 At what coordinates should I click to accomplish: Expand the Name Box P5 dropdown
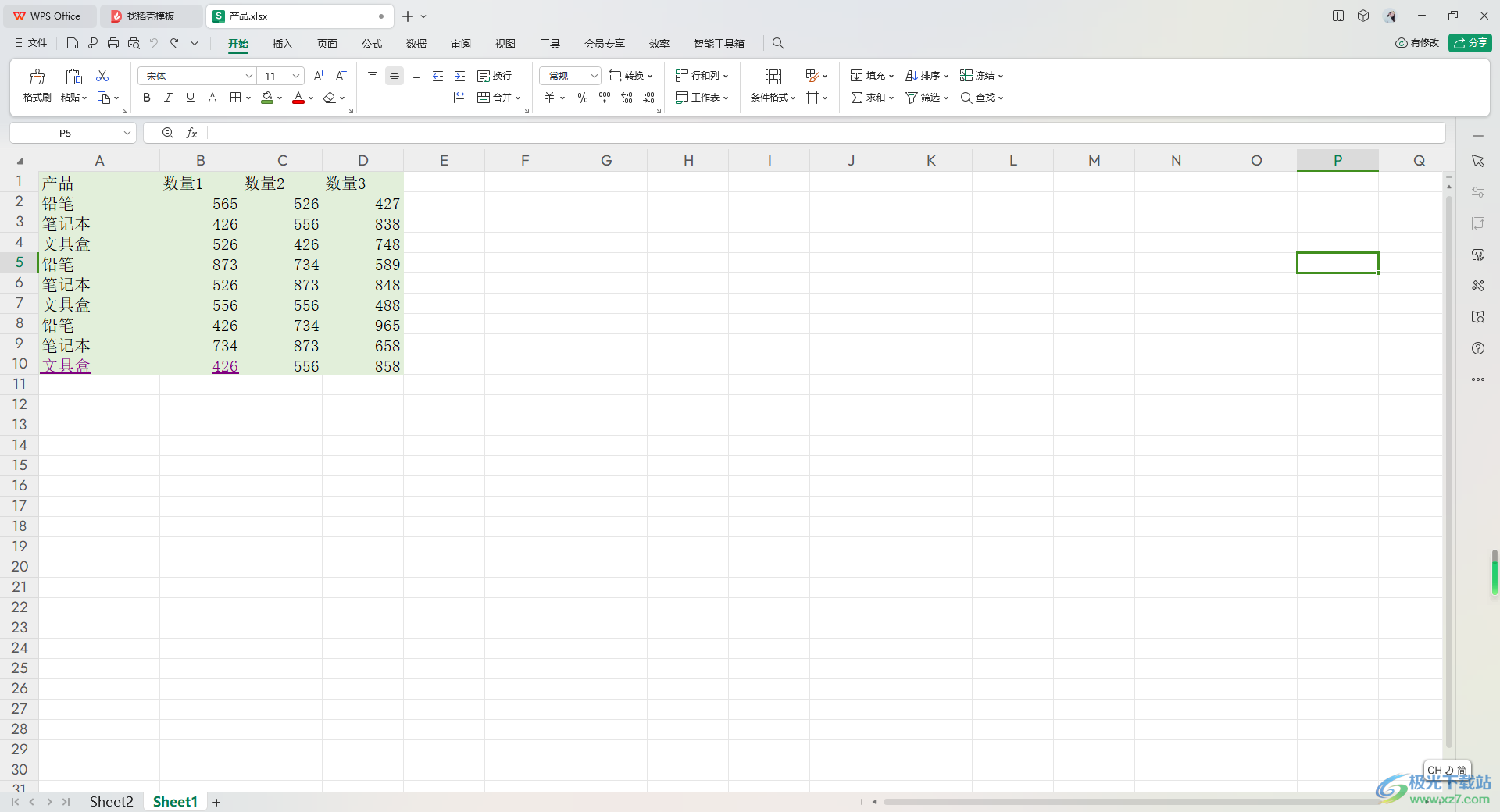tap(127, 134)
